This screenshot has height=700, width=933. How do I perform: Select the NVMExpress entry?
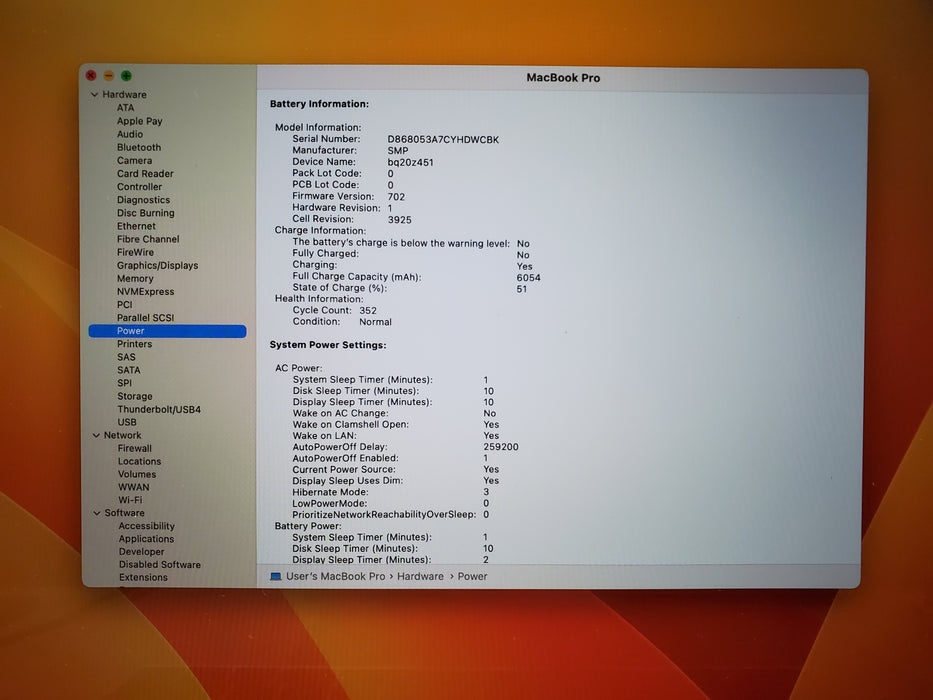[x=146, y=292]
